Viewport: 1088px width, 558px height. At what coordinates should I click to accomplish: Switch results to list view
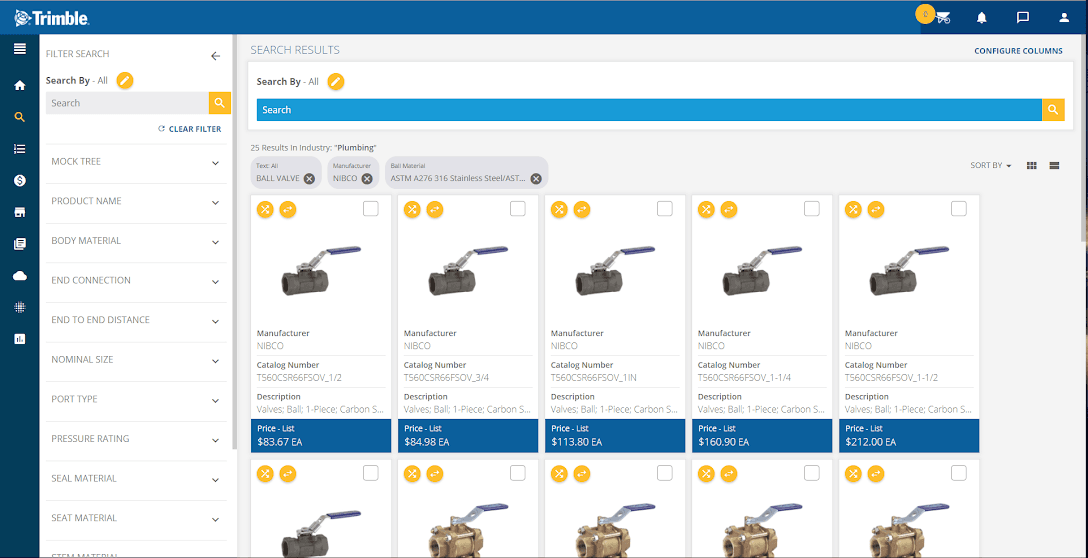1054,165
